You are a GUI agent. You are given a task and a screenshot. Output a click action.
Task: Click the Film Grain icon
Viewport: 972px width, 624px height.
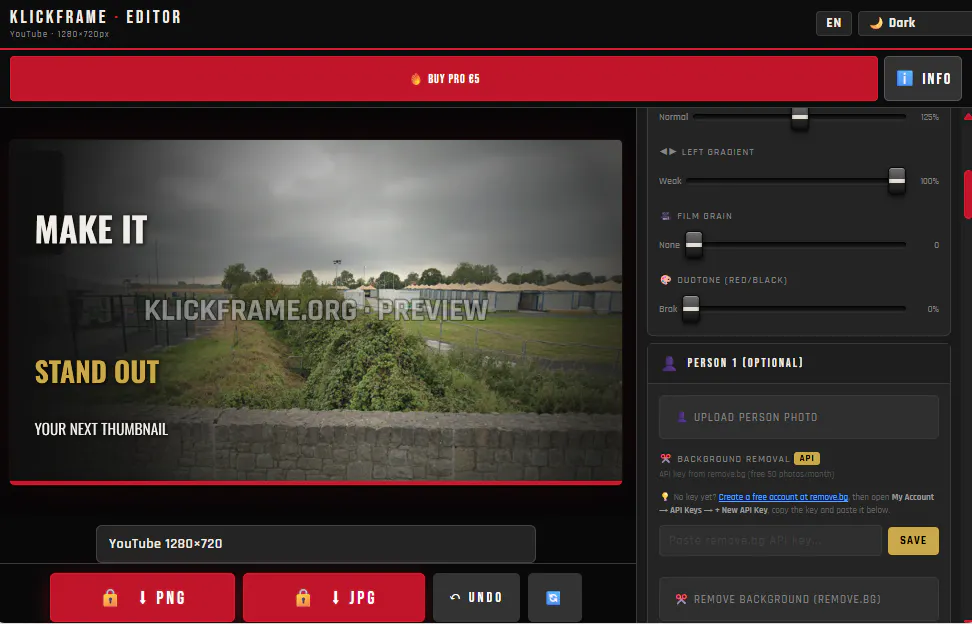(x=666, y=216)
